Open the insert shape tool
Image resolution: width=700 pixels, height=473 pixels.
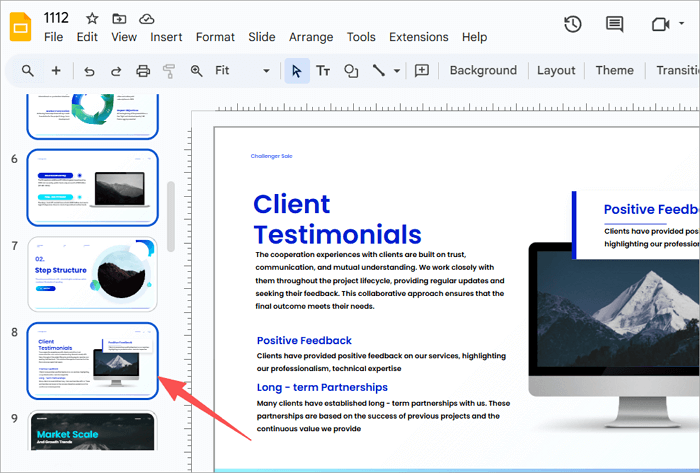pos(351,71)
